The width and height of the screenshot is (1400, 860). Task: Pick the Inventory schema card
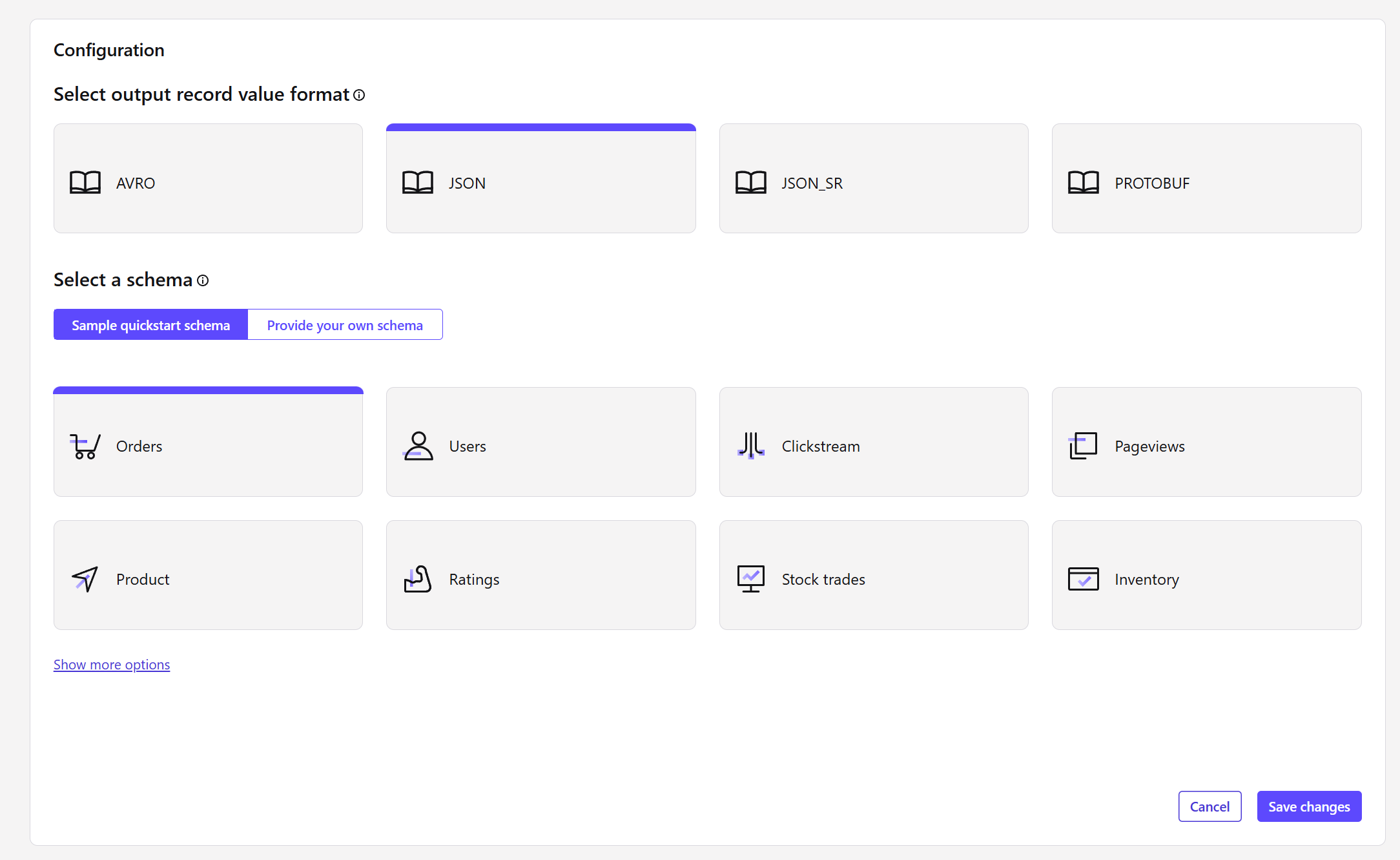pos(1206,575)
